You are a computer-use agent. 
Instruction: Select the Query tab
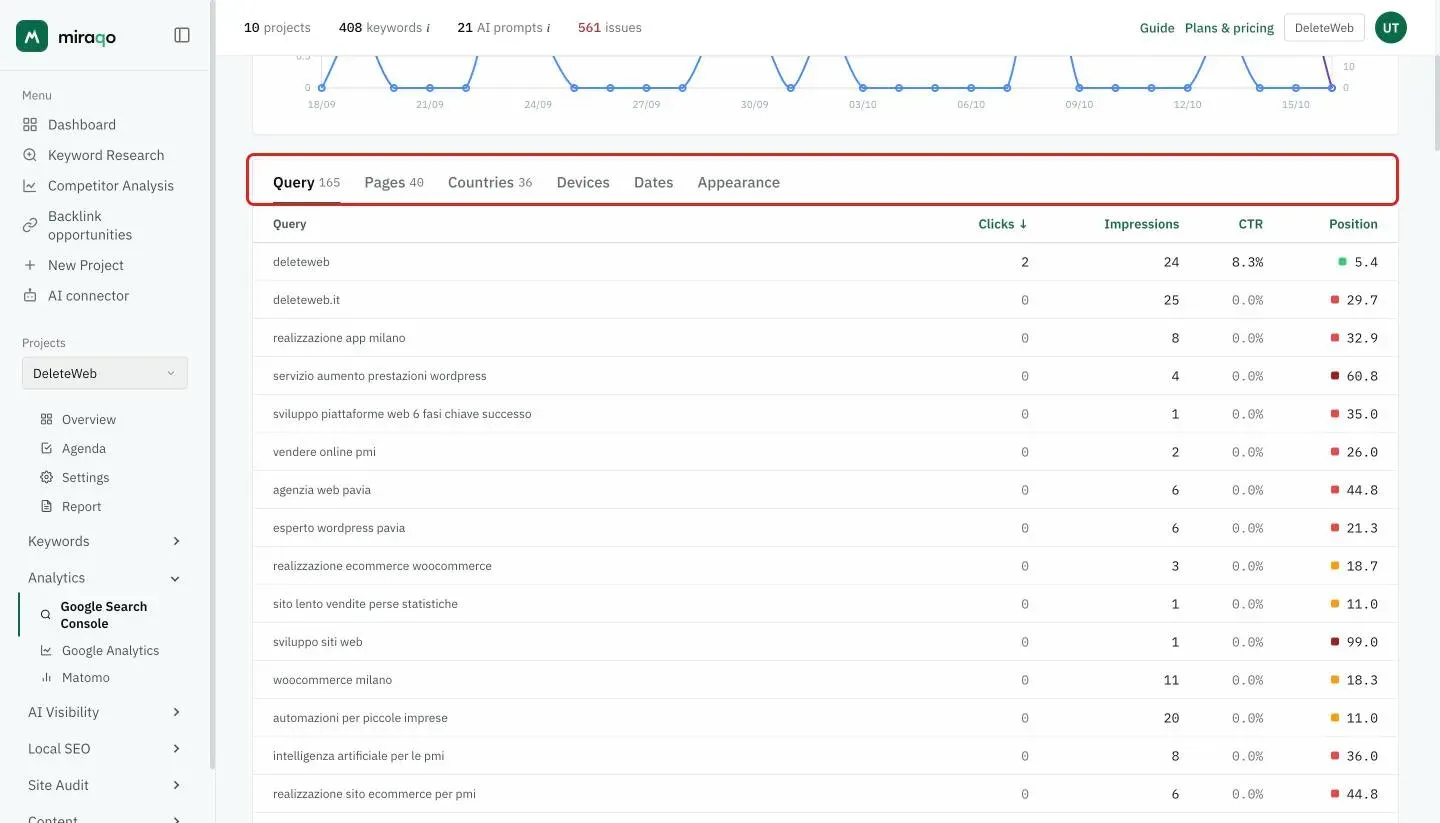(307, 182)
